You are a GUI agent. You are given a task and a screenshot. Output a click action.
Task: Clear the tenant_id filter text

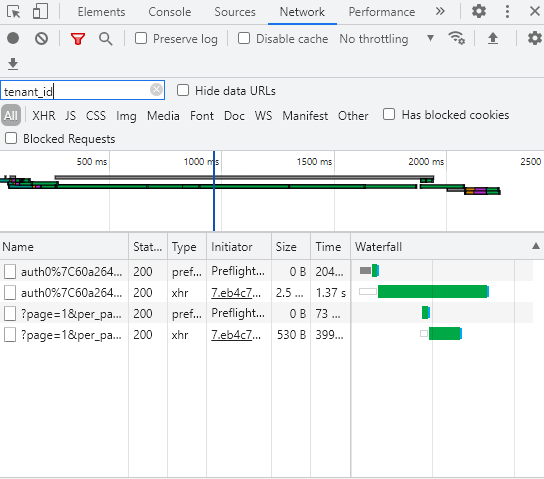point(156,90)
